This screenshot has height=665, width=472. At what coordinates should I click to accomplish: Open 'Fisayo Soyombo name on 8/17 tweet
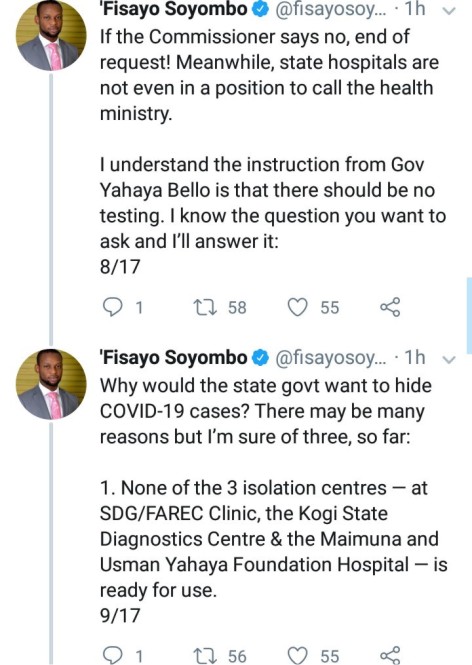click(173, 9)
